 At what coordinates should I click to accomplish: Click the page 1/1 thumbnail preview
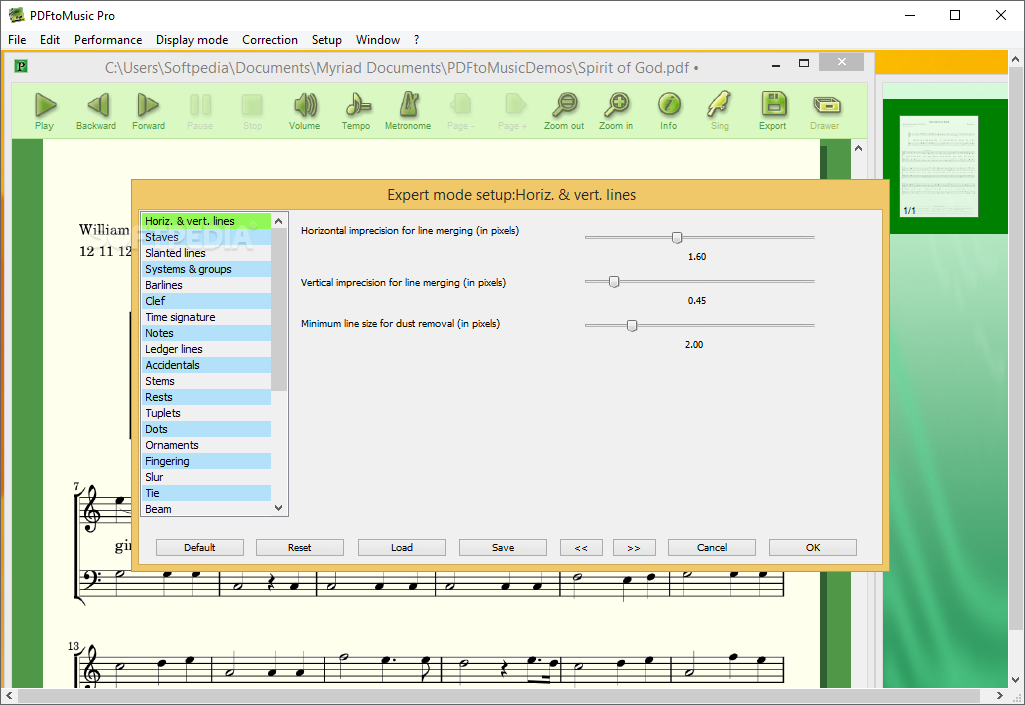939,166
